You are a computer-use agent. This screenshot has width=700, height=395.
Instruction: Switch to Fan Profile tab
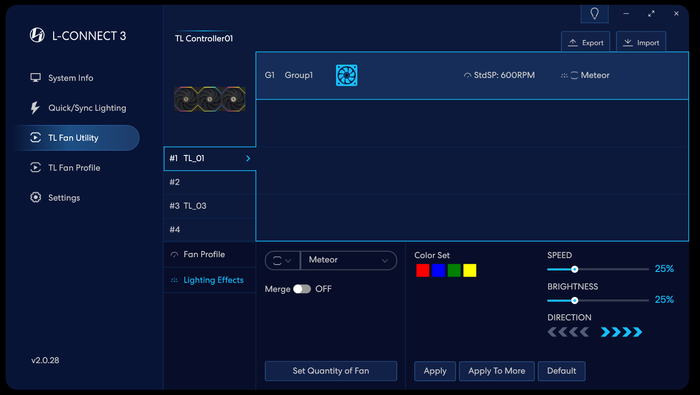click(x=210, y=254)
